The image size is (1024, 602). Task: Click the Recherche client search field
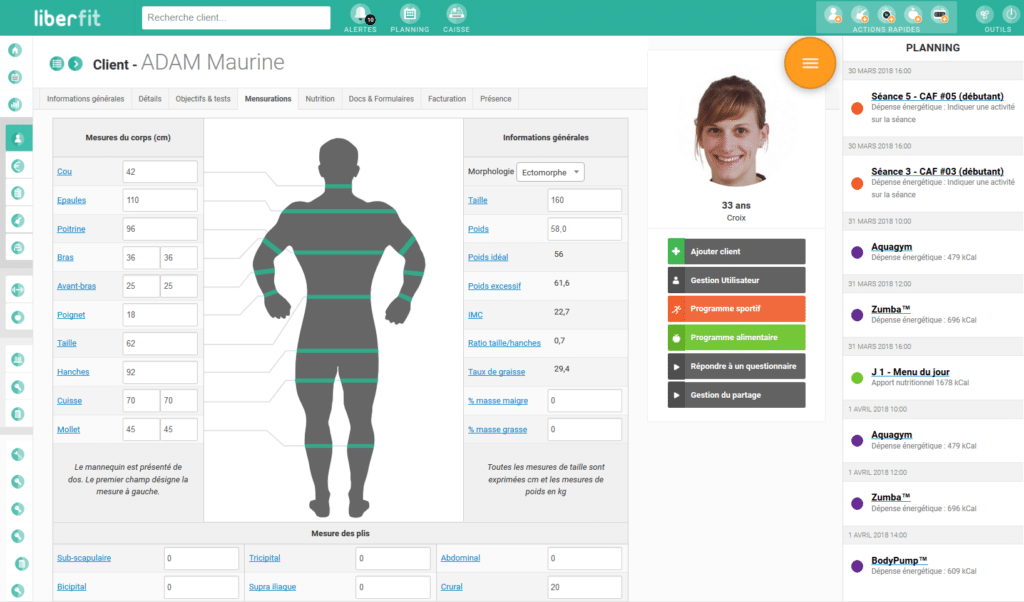(236, 18)
